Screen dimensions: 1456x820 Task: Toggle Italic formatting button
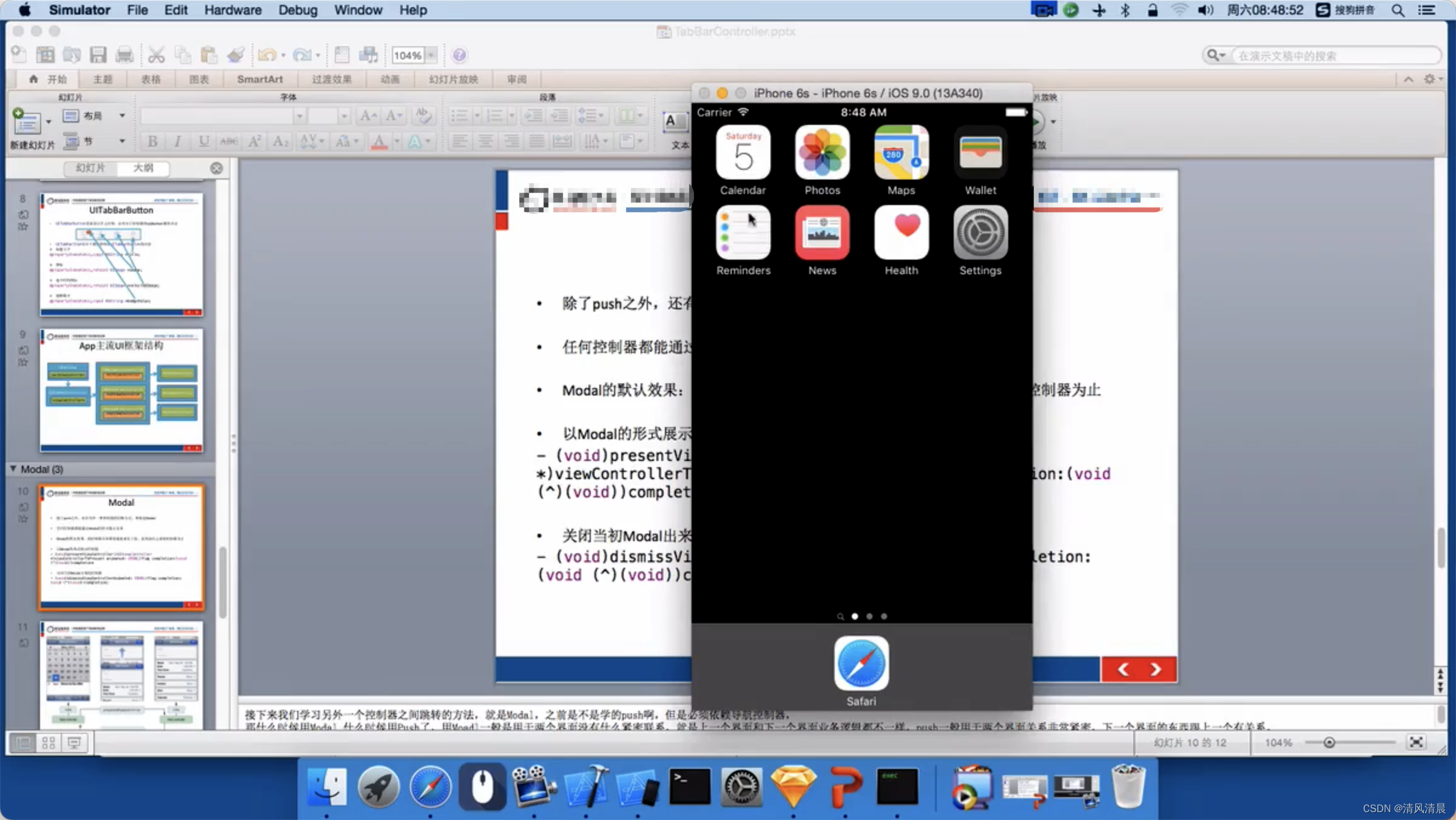(177, 141)
